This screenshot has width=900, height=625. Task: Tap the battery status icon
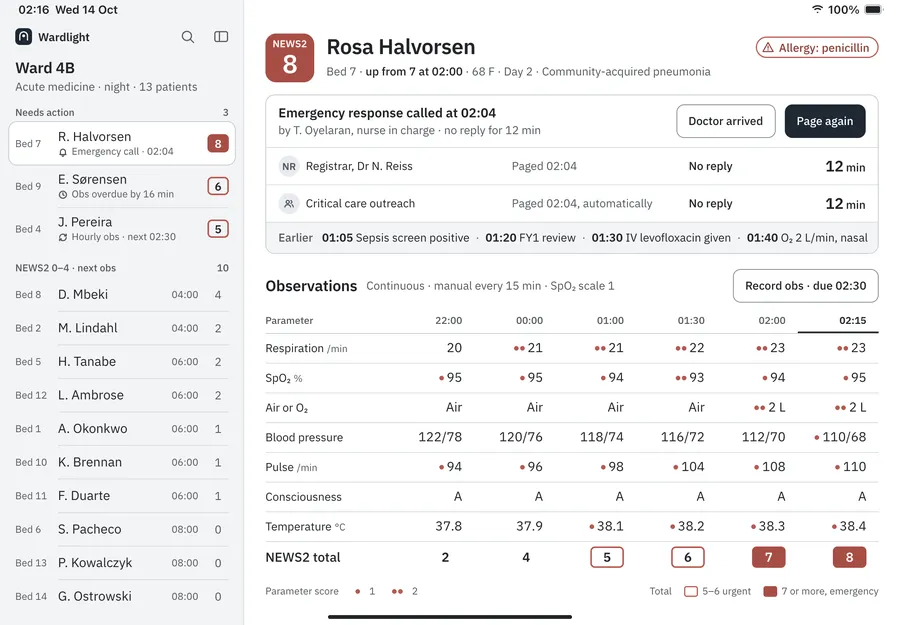coord(874,9)
